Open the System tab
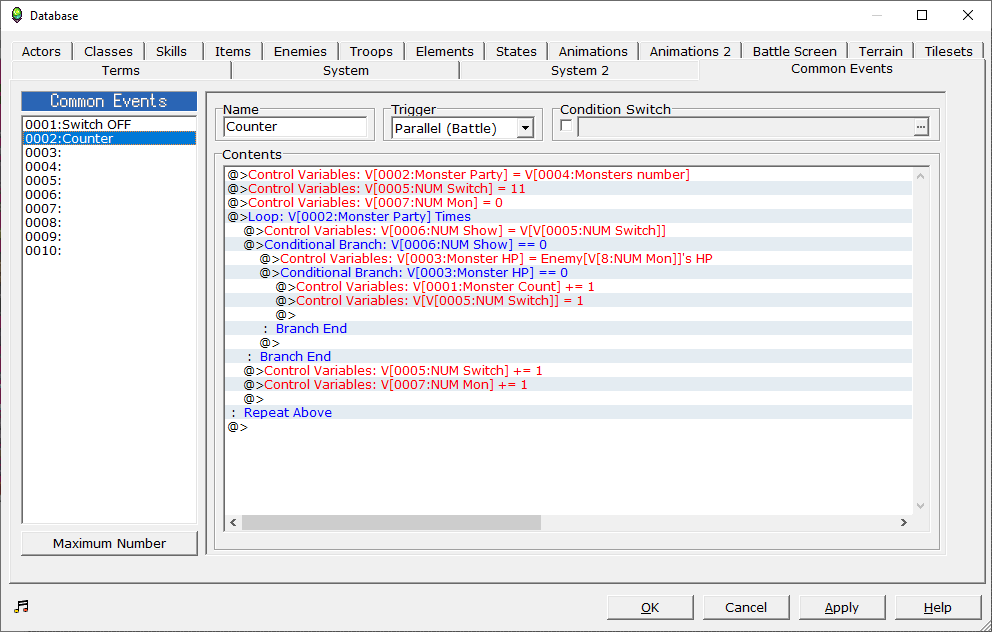The width and height of the screenshot is (992, 632). (345, 70)
